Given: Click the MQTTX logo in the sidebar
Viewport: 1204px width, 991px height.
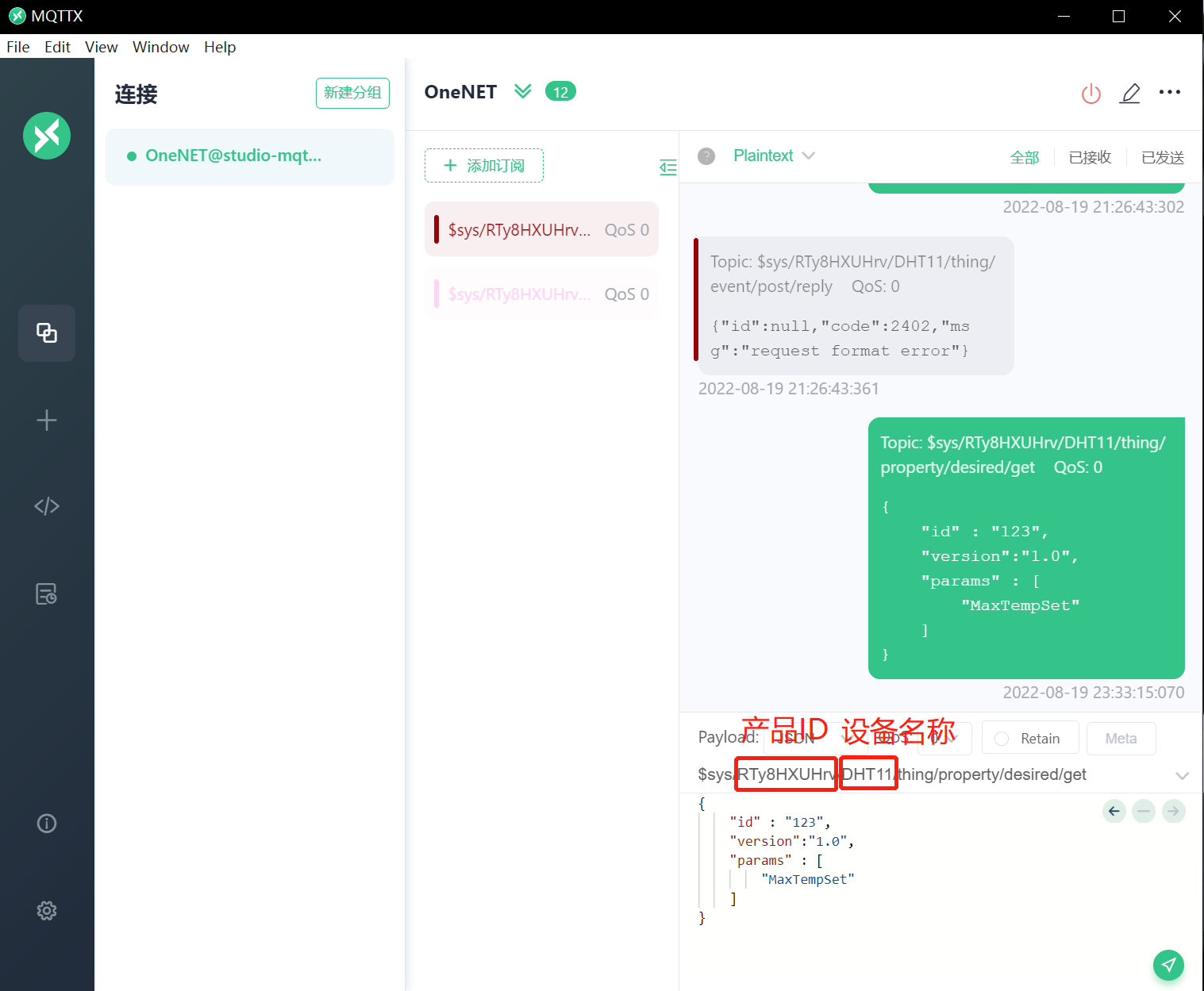Looking at the screenshot, I should point(47,136).
